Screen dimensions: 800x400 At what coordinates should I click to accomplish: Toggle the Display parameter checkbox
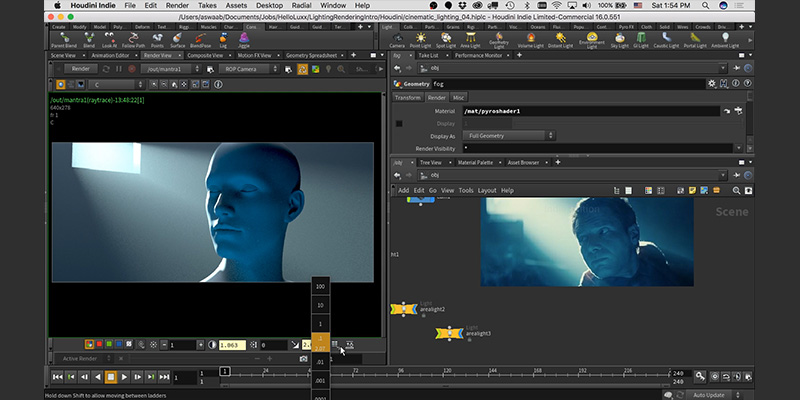[399, 123]
